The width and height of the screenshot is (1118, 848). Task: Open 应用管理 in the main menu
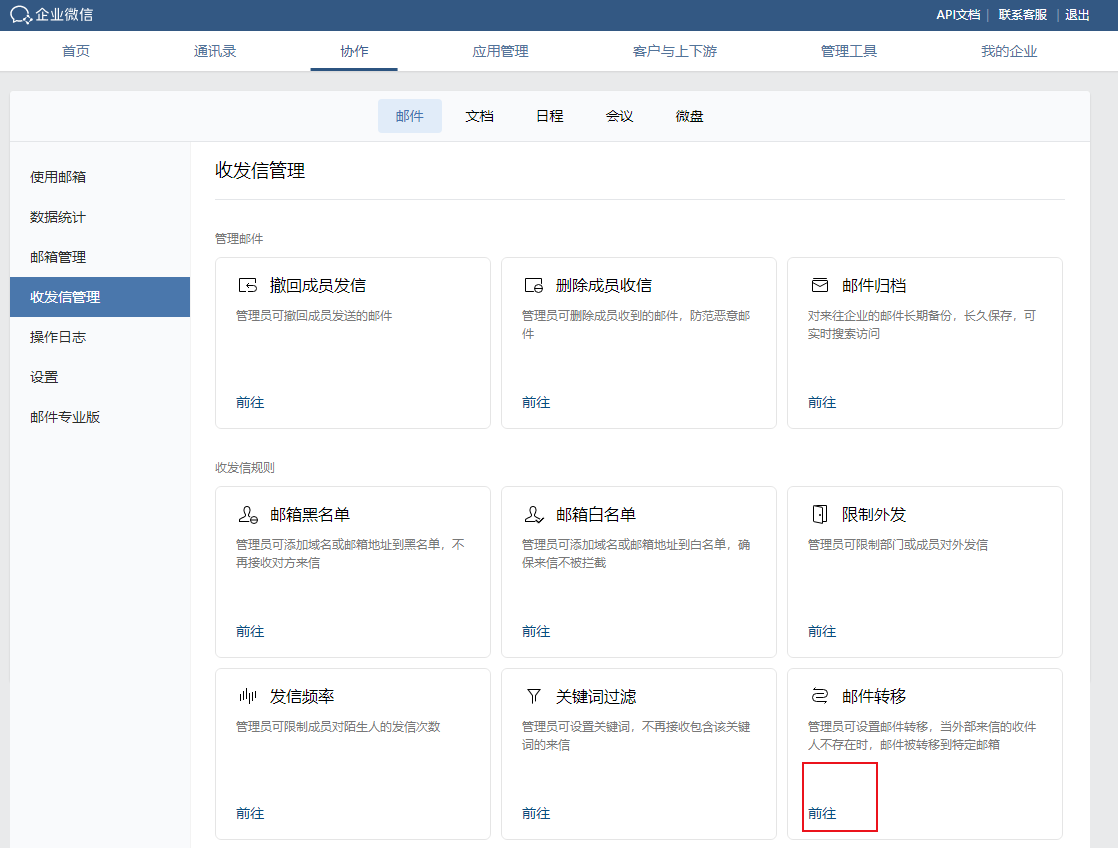500,51
